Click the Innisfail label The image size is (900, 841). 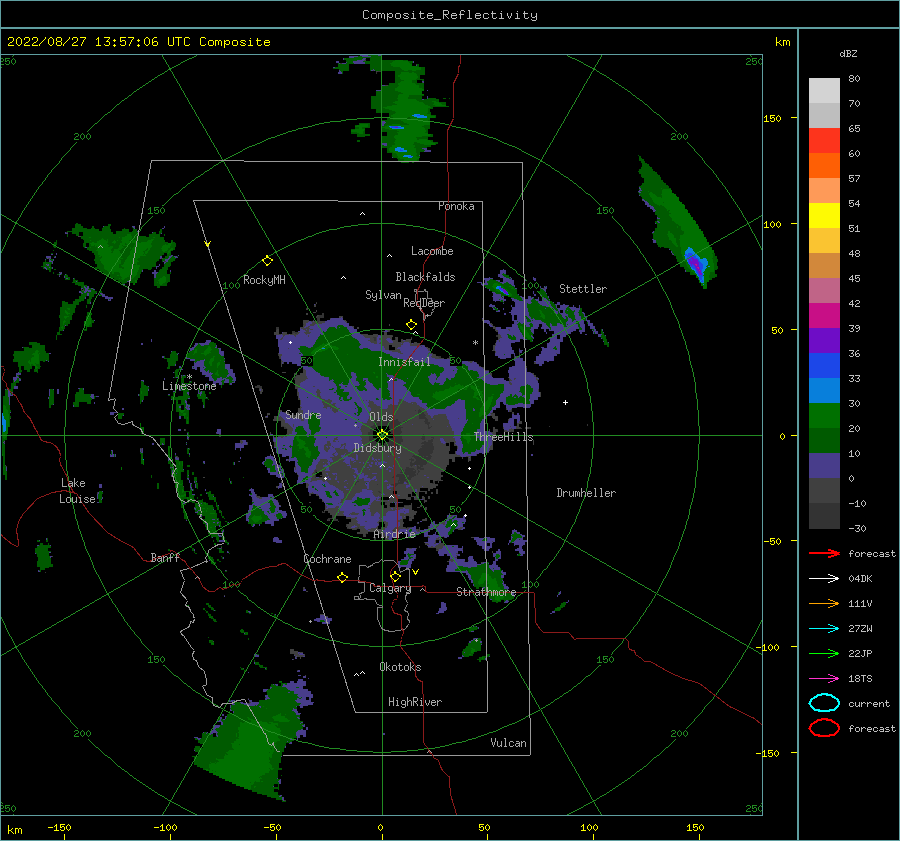[404, 362]
